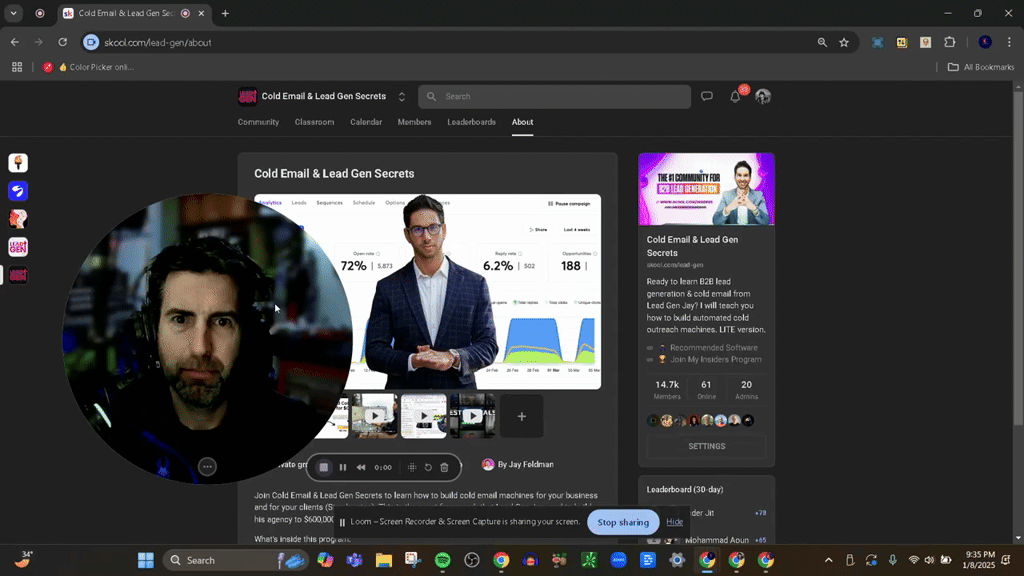Screen dimensions: 1024x576
Task: Open the orange head group in the sidebar
Action: (x=18, y=219)
